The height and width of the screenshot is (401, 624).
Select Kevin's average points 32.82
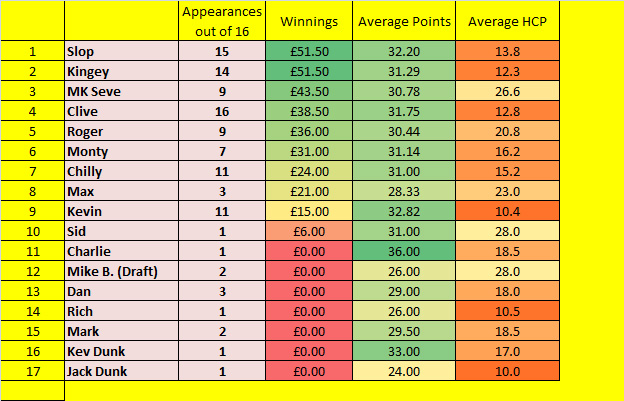[x=404, y=211]
